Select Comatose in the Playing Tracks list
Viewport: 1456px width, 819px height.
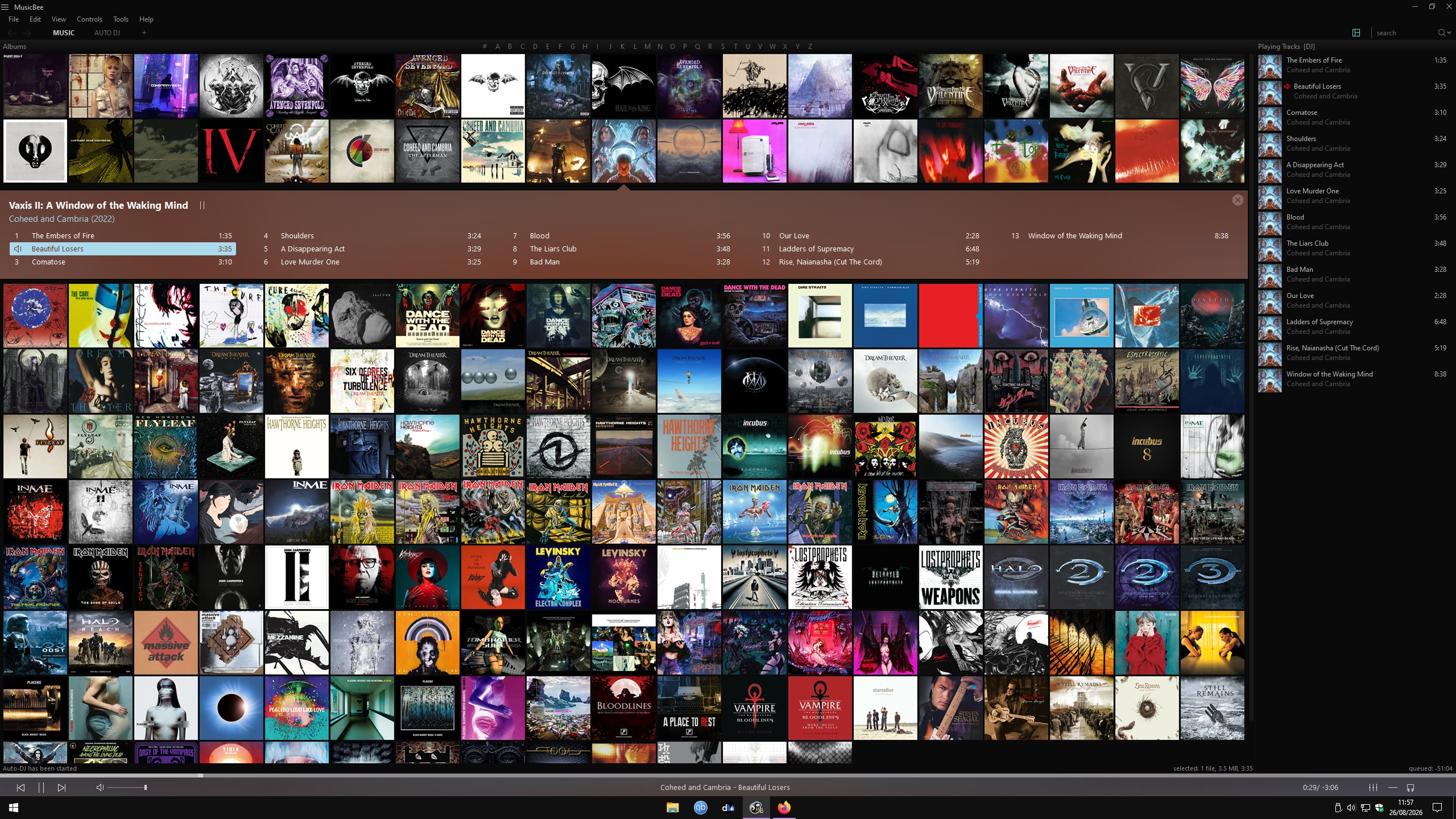pos(1353,117)
